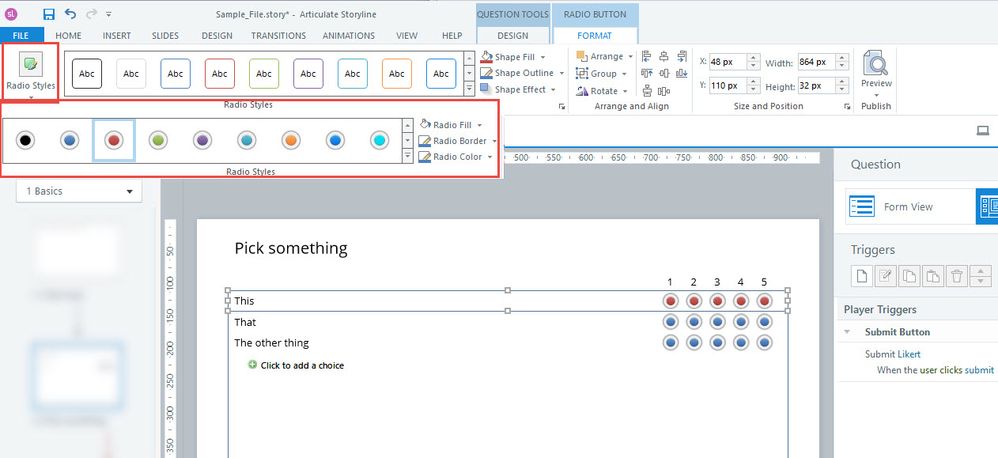Viewport: 998px width, 458px height.
Task: Click the Align Top icon
Action: 647,73
